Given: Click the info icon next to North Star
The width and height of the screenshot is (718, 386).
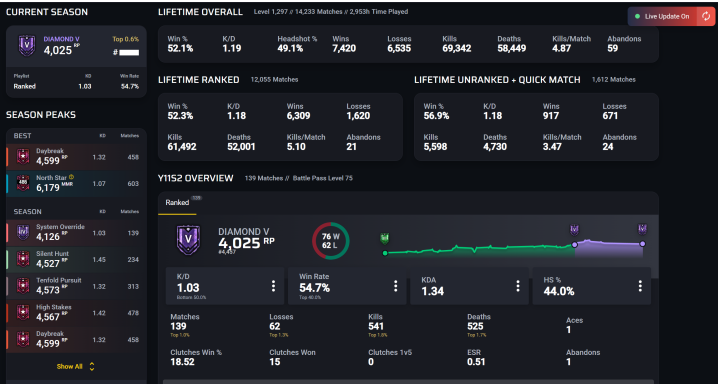Looking at the screenshot, I should pyautogui.click(x=71, y=177).
